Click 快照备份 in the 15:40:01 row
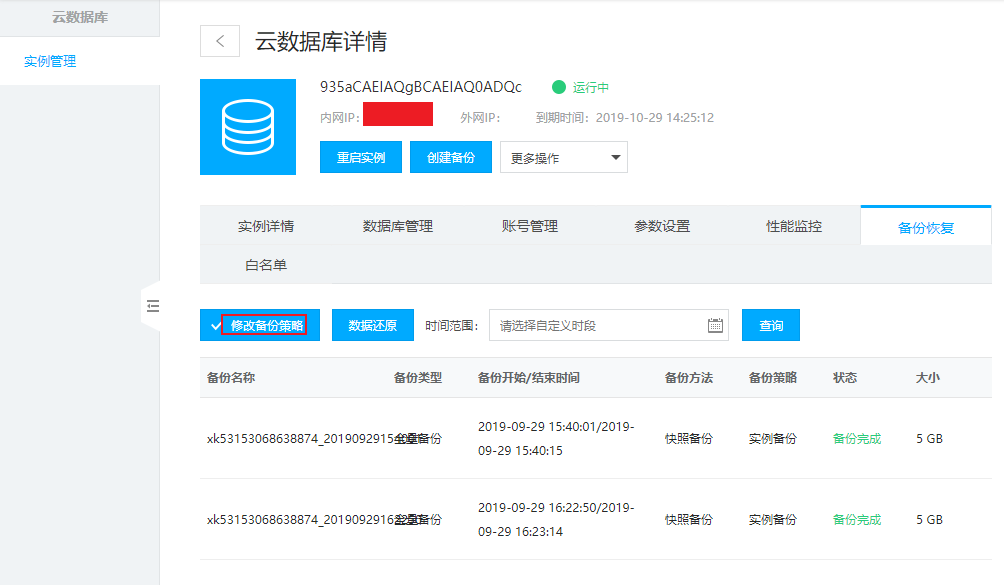 click(689, 438)
